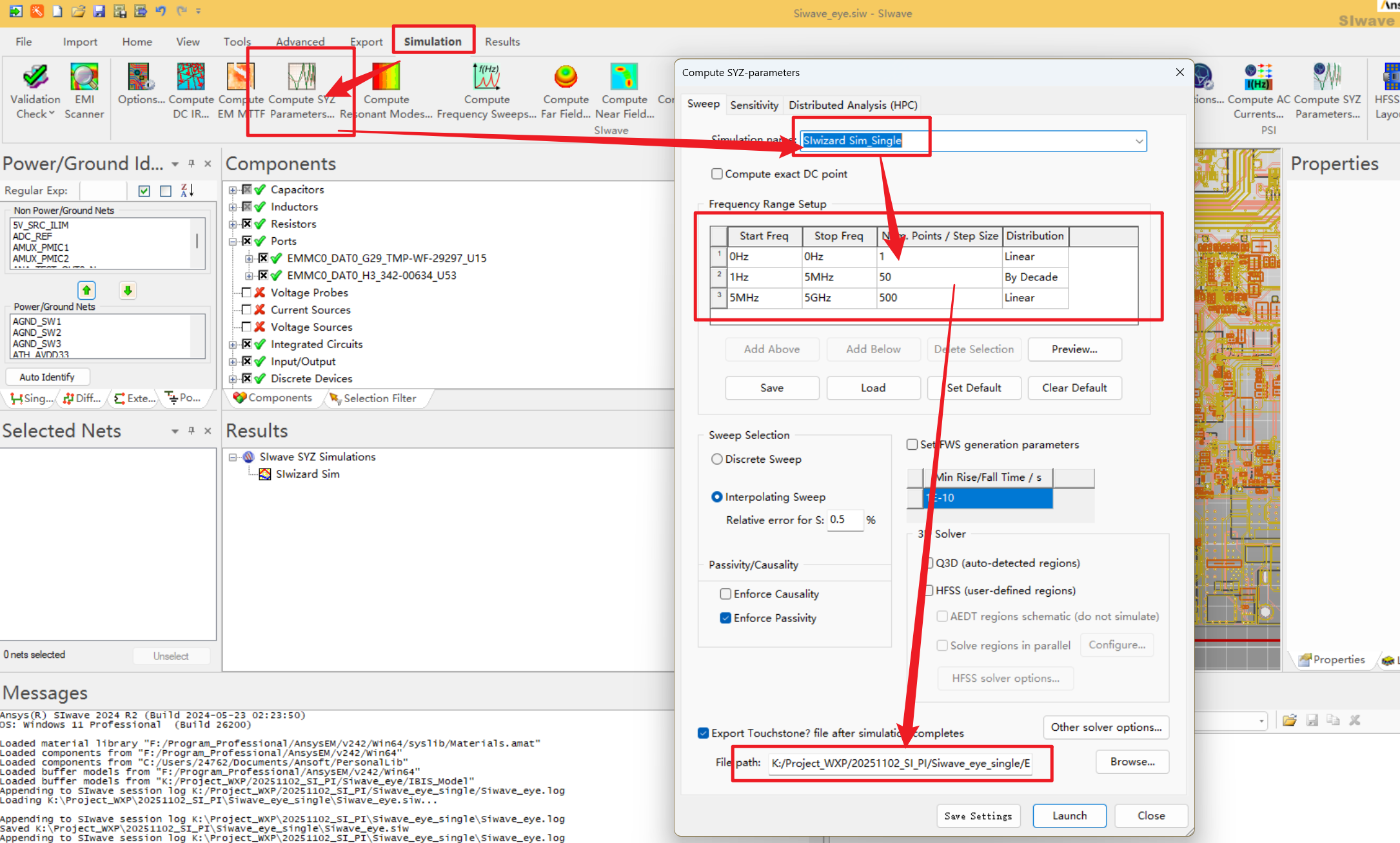Pin the Power/Ground Id panel
Screen dimensions: 1400x843
coord(192,164)
